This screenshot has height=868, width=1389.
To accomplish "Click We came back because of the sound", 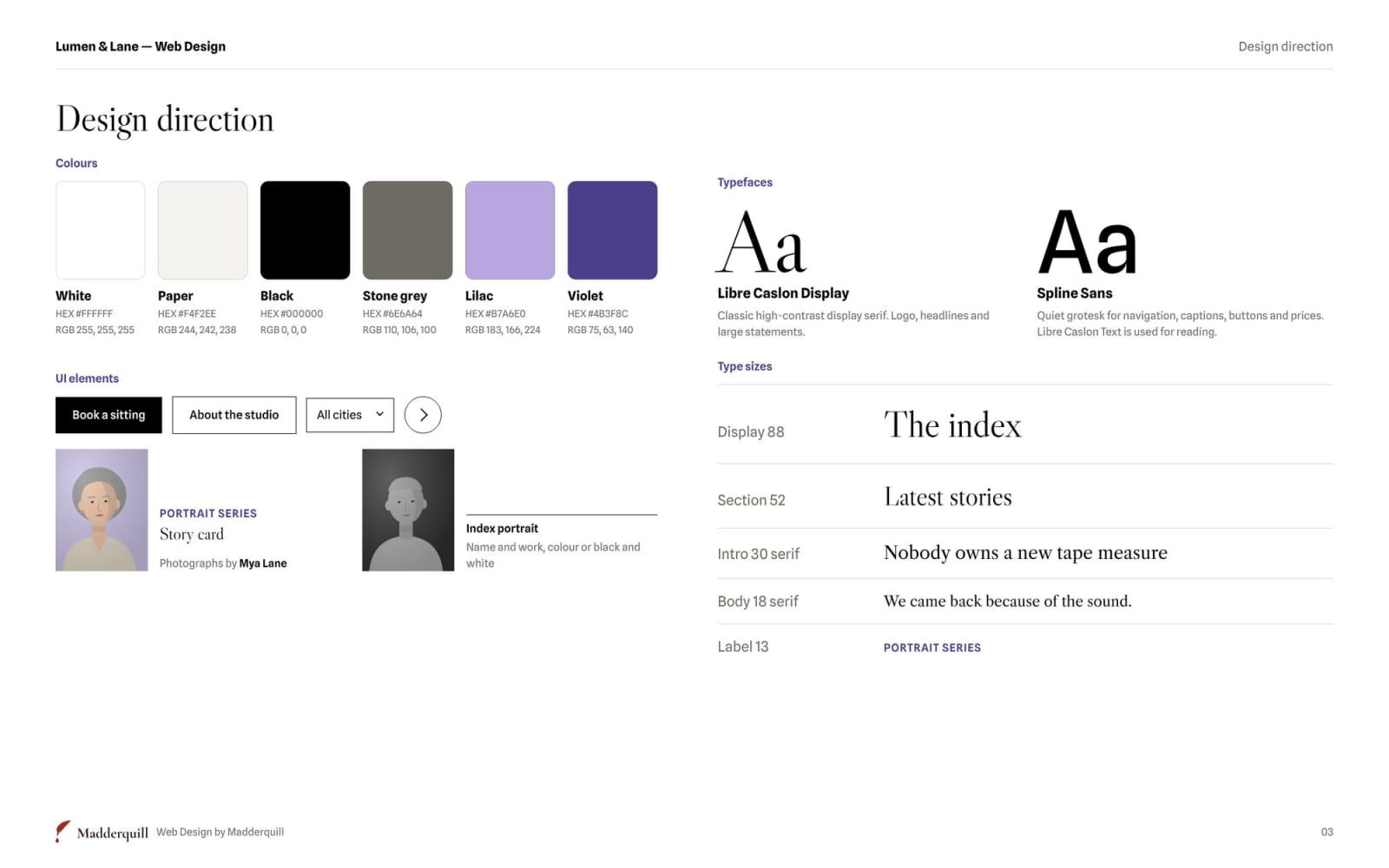I will click(x=1007, y=602).
